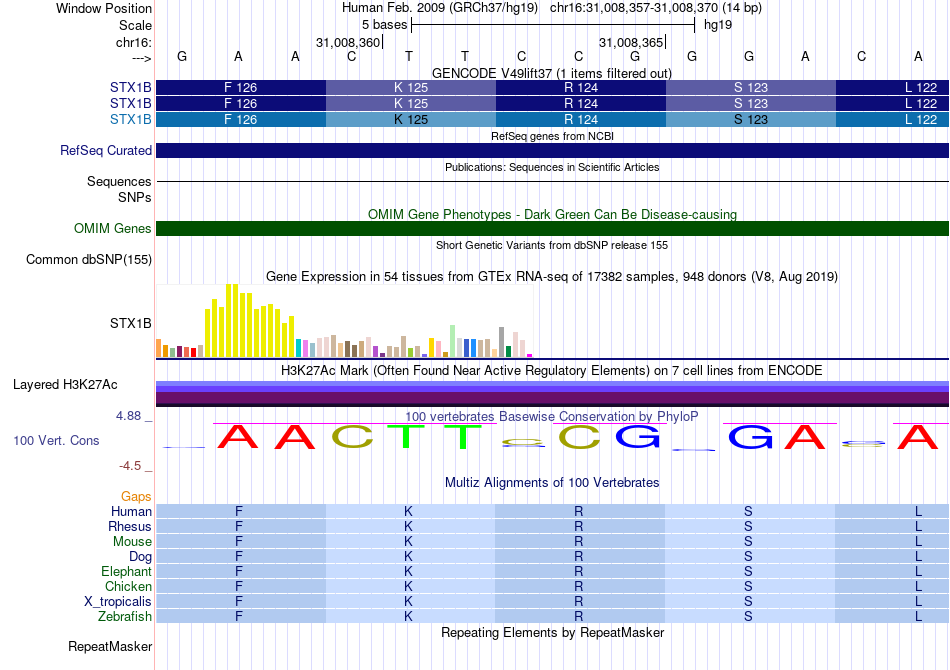Open the GTEx Gene Expression track title
Screen dimensions: 950x670
(552, 276)
